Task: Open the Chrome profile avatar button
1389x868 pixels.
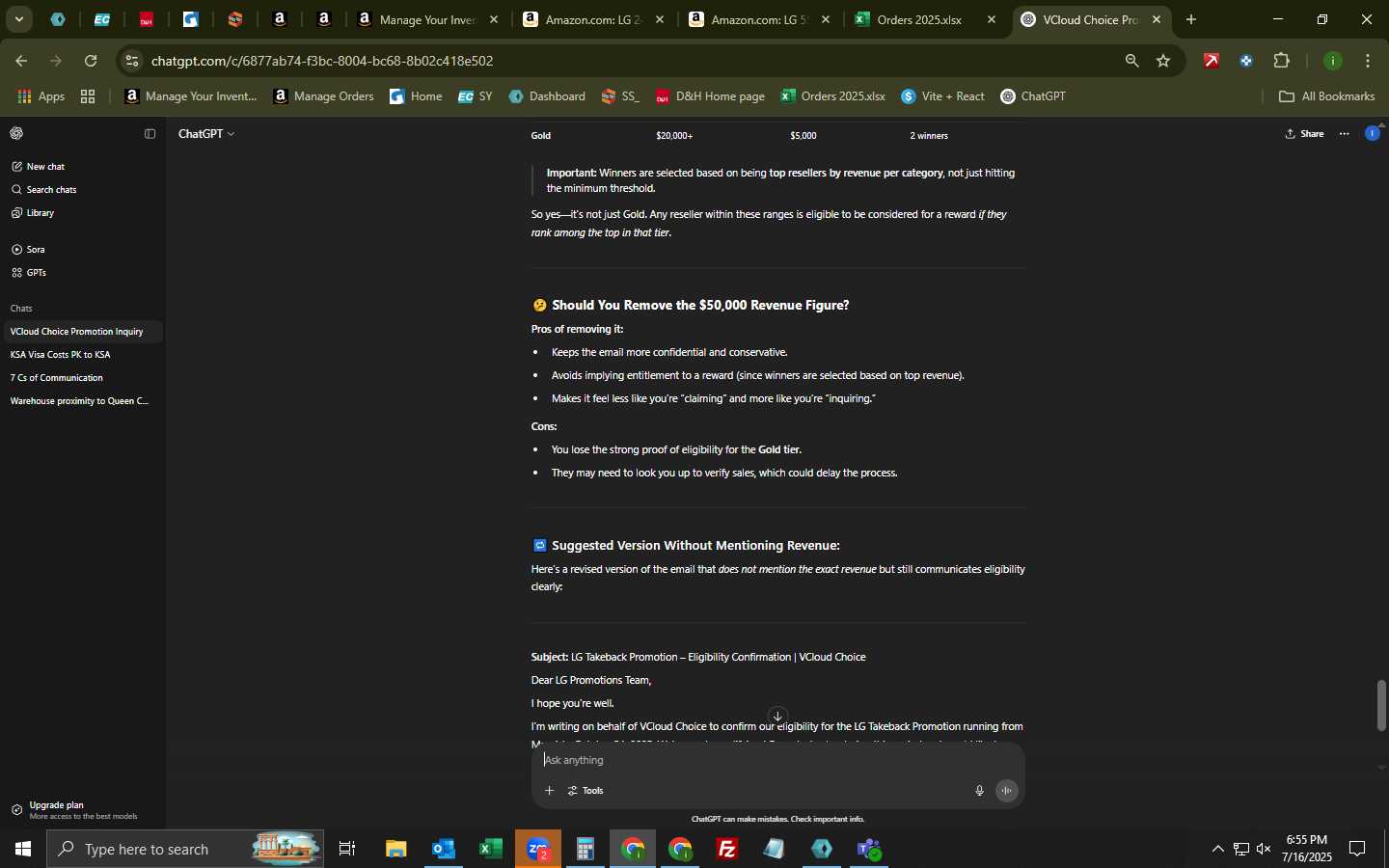Action: tap(1334, 61)
